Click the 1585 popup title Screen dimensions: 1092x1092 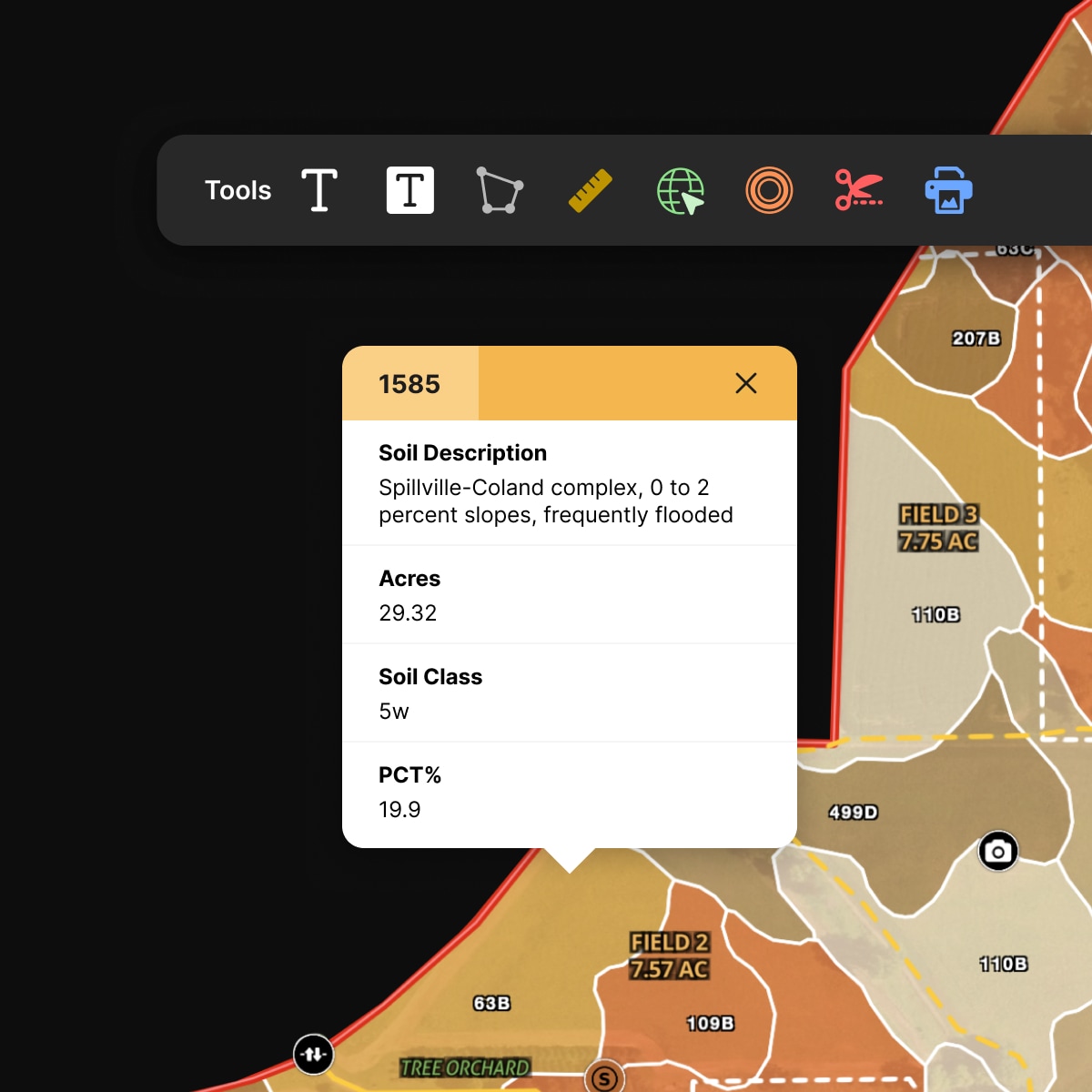pos(409,384)
